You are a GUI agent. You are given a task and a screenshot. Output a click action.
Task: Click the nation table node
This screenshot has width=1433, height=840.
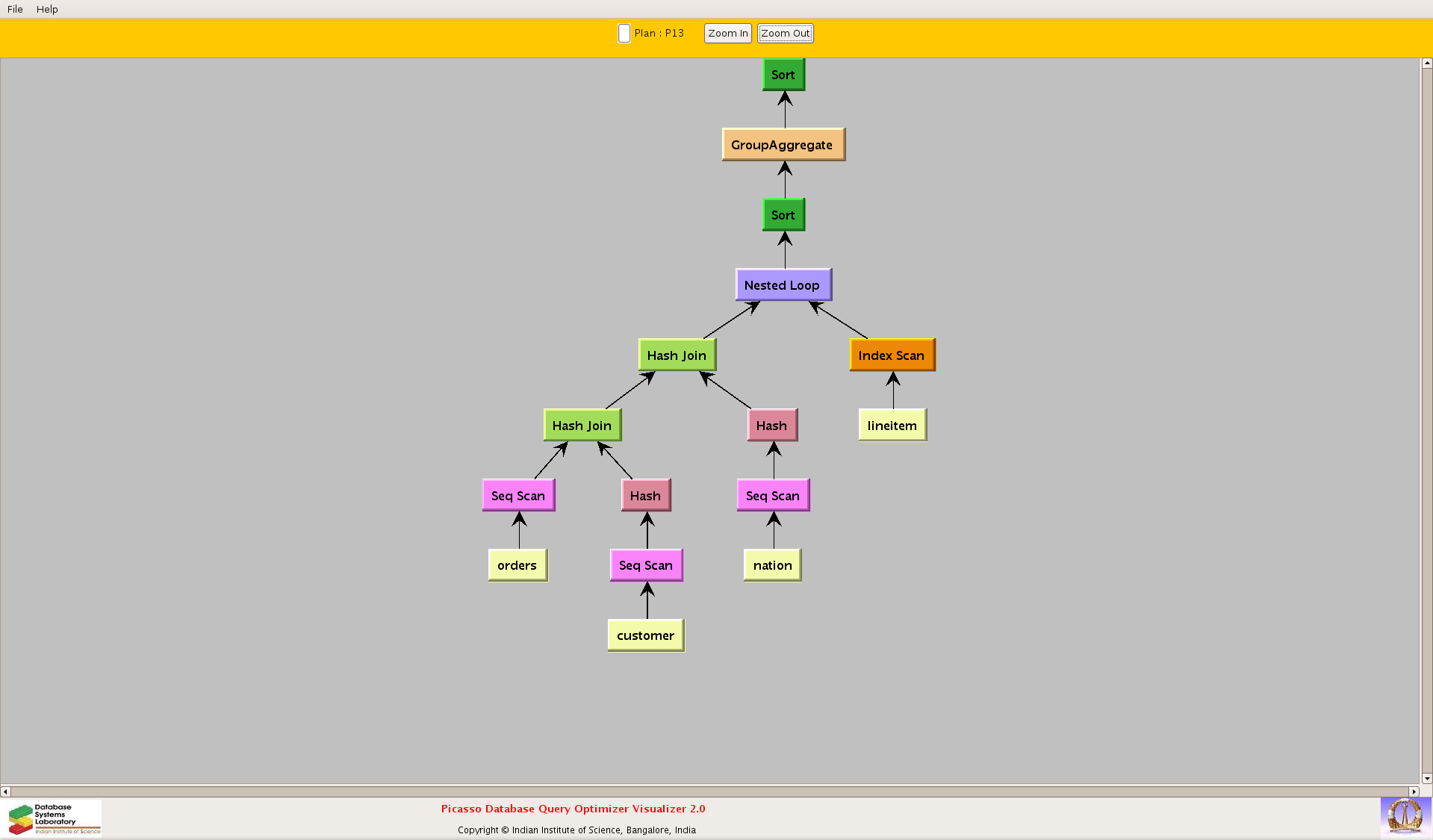773,565
